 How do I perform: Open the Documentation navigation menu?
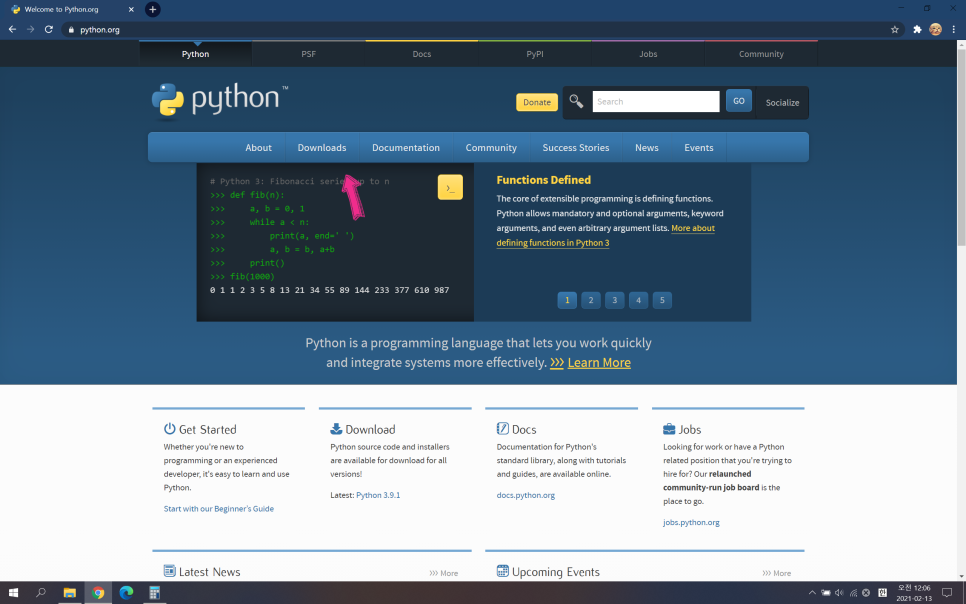click(406, 148)
